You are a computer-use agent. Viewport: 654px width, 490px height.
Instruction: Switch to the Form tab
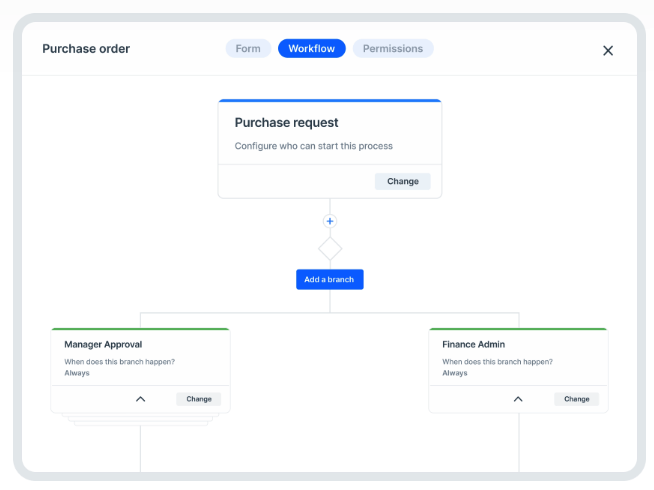point(248,48)
